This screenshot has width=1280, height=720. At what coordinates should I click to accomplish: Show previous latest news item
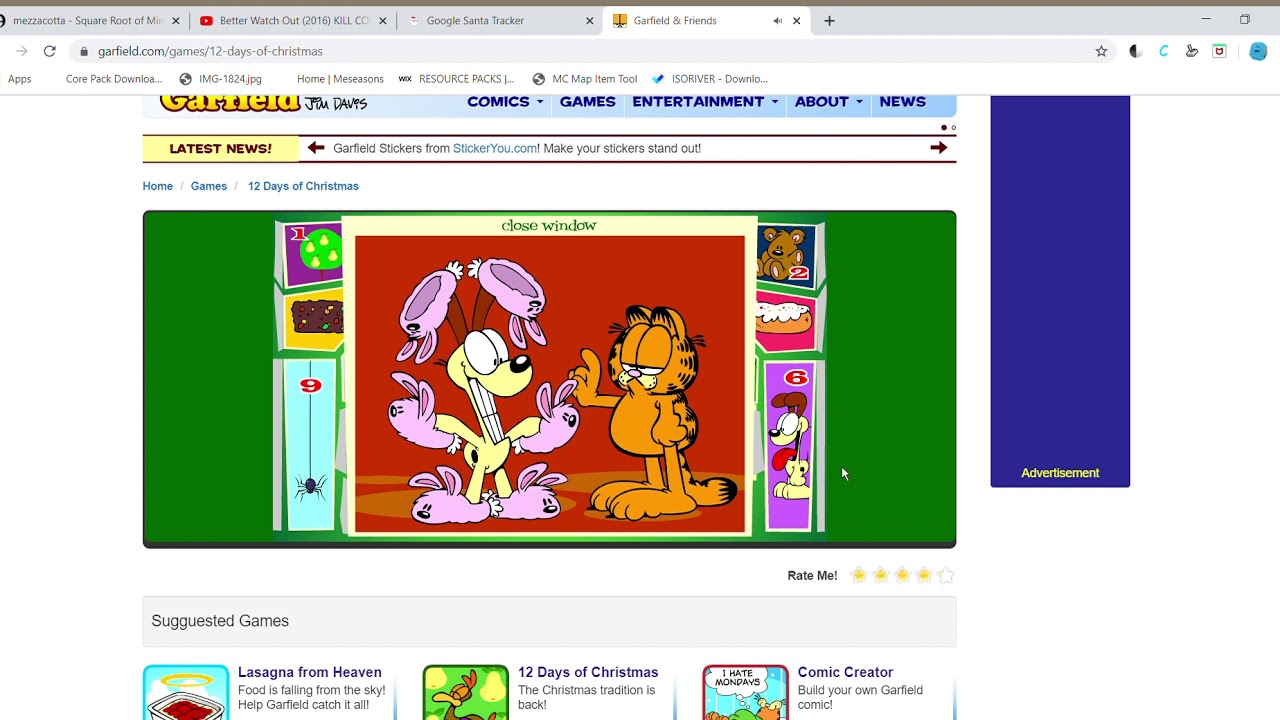[316, 148]
